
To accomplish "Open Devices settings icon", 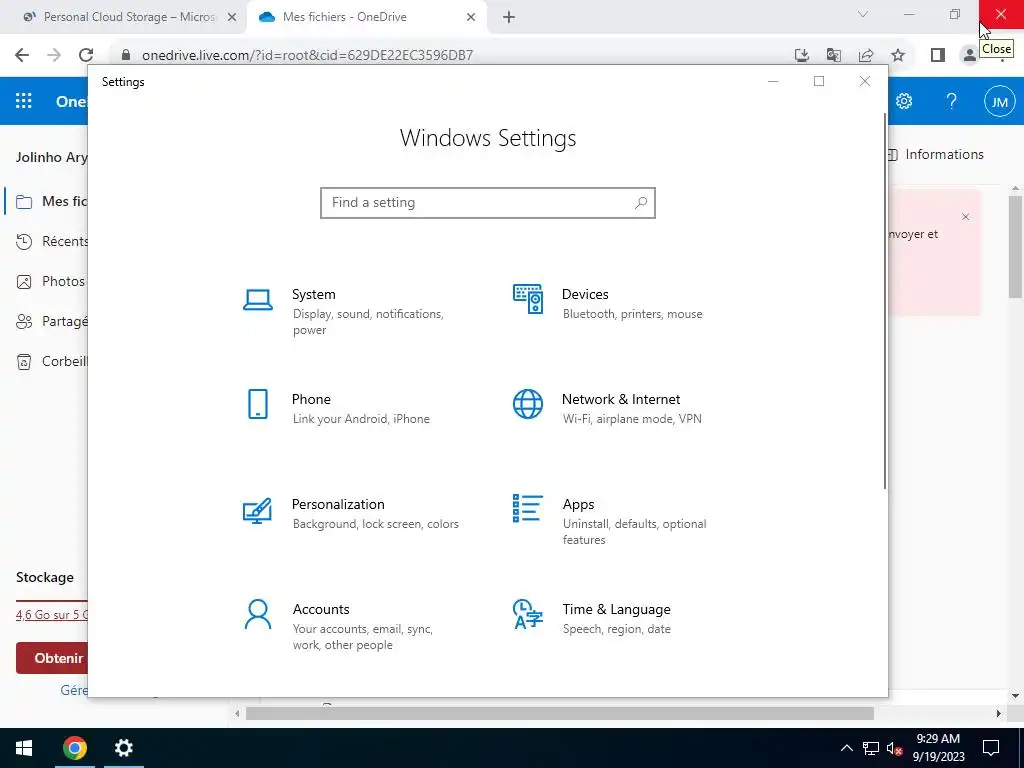I will 528,299.
